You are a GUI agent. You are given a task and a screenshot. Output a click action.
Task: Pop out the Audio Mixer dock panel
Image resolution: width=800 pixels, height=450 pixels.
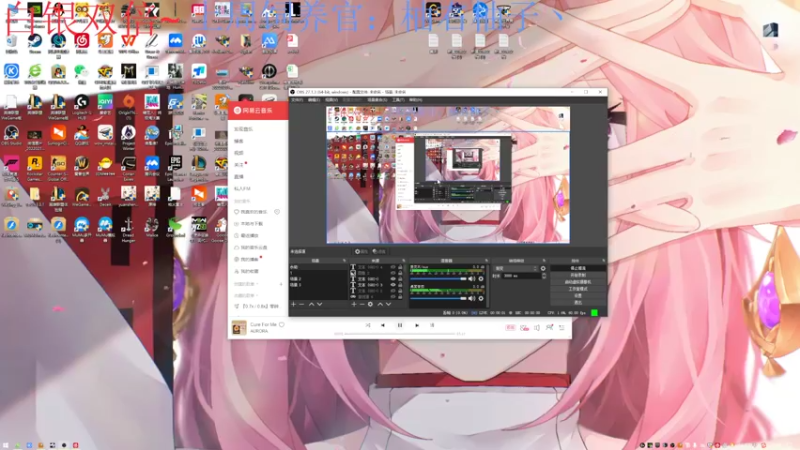pos(486,260)
